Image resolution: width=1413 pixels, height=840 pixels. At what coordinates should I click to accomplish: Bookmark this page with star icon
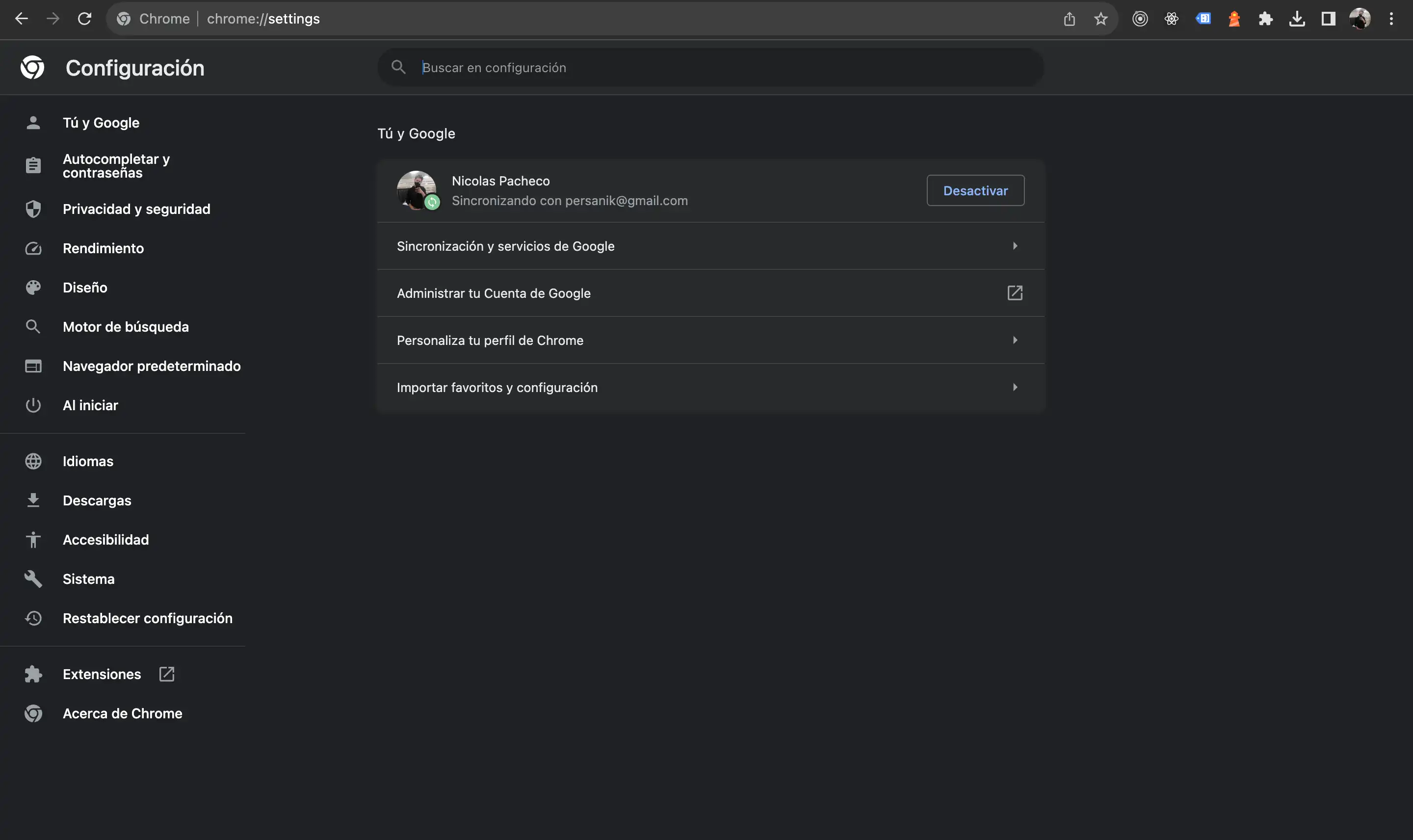(1100, 19)
